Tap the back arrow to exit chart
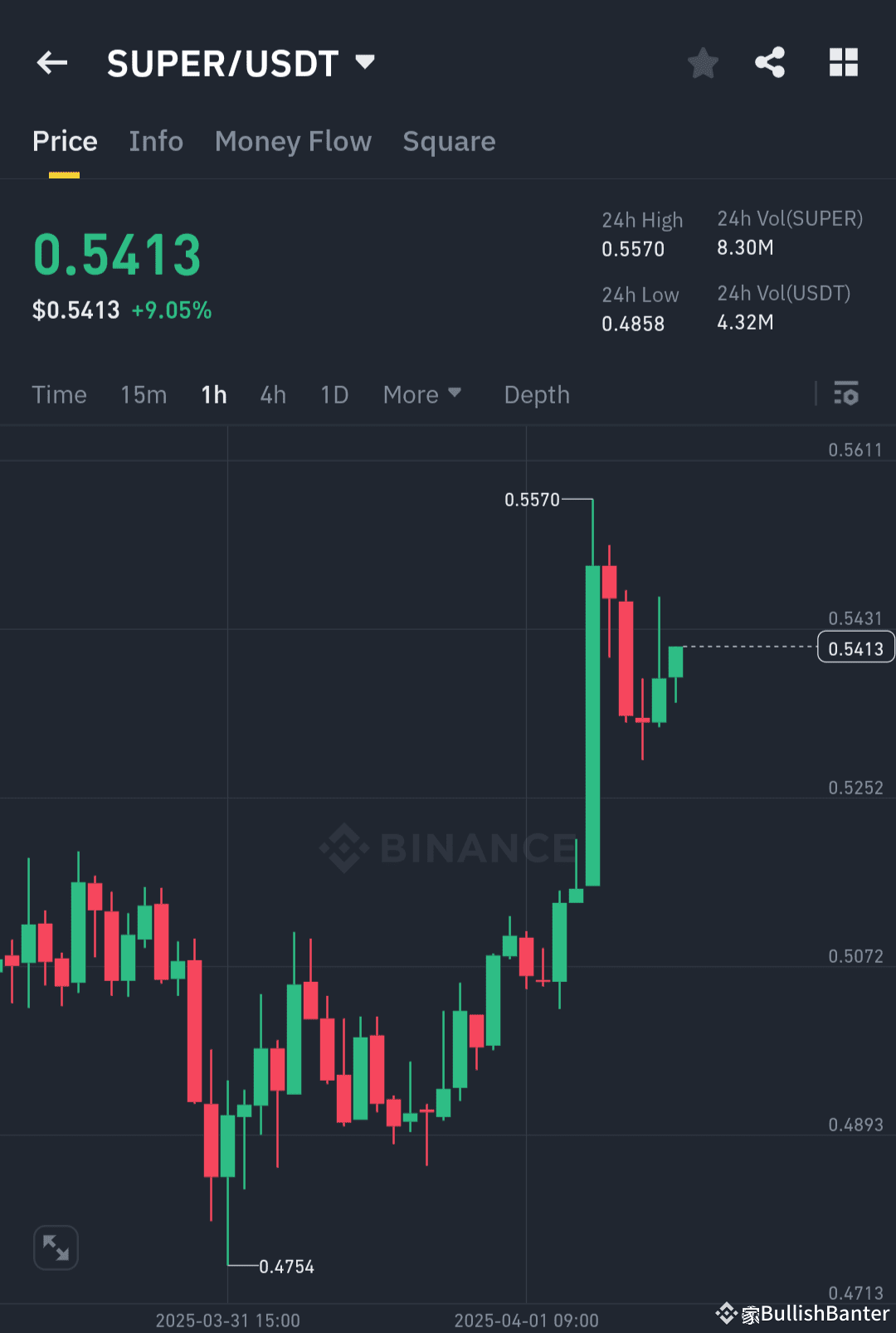Image resolution: width=896 pixels, height=1333 pixels. coord(51,63)
